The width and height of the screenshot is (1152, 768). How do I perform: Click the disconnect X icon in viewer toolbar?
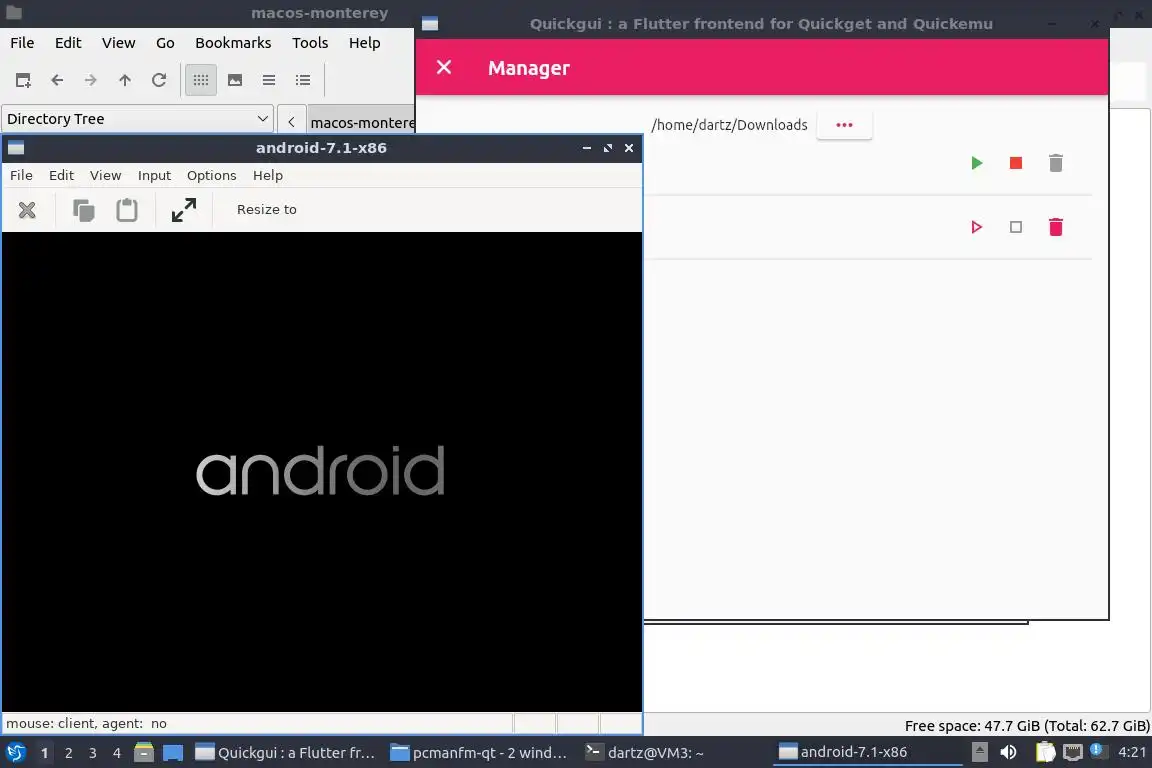(27, 210)
